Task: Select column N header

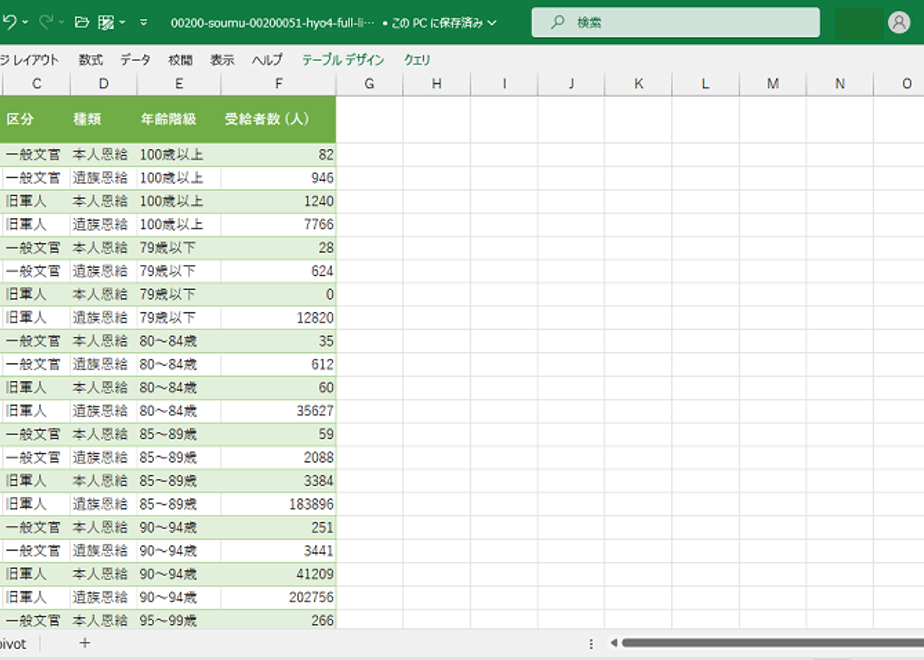Action: pyautogui.click(x=840, y=84)
